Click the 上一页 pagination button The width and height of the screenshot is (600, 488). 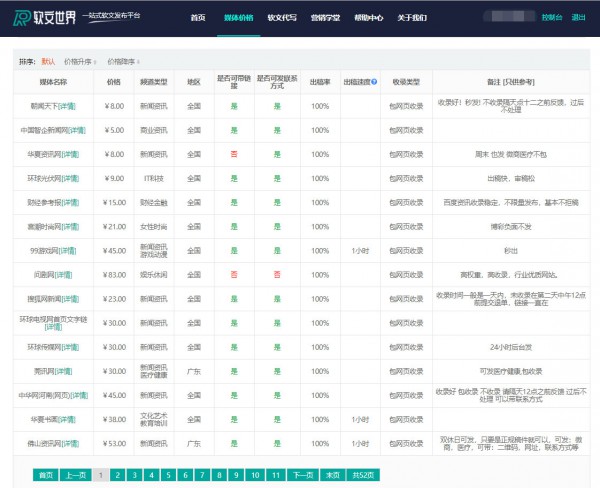(x=74, y=475)
